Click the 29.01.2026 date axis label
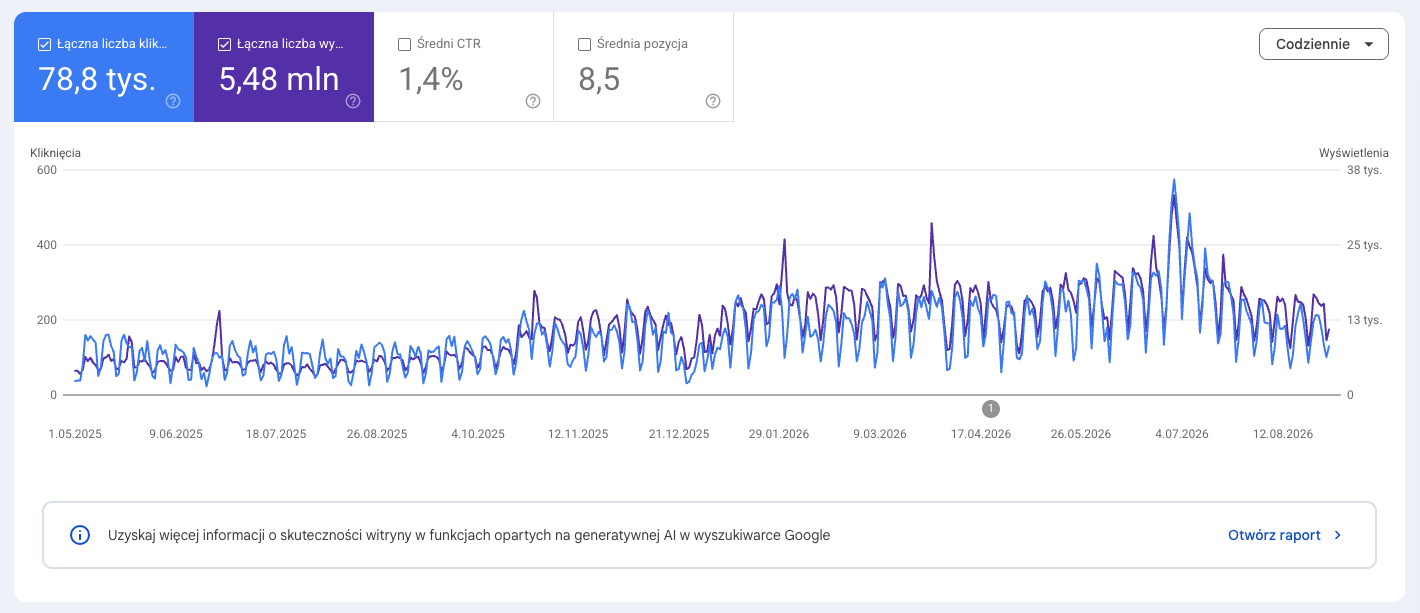 (x=779, y=434)
